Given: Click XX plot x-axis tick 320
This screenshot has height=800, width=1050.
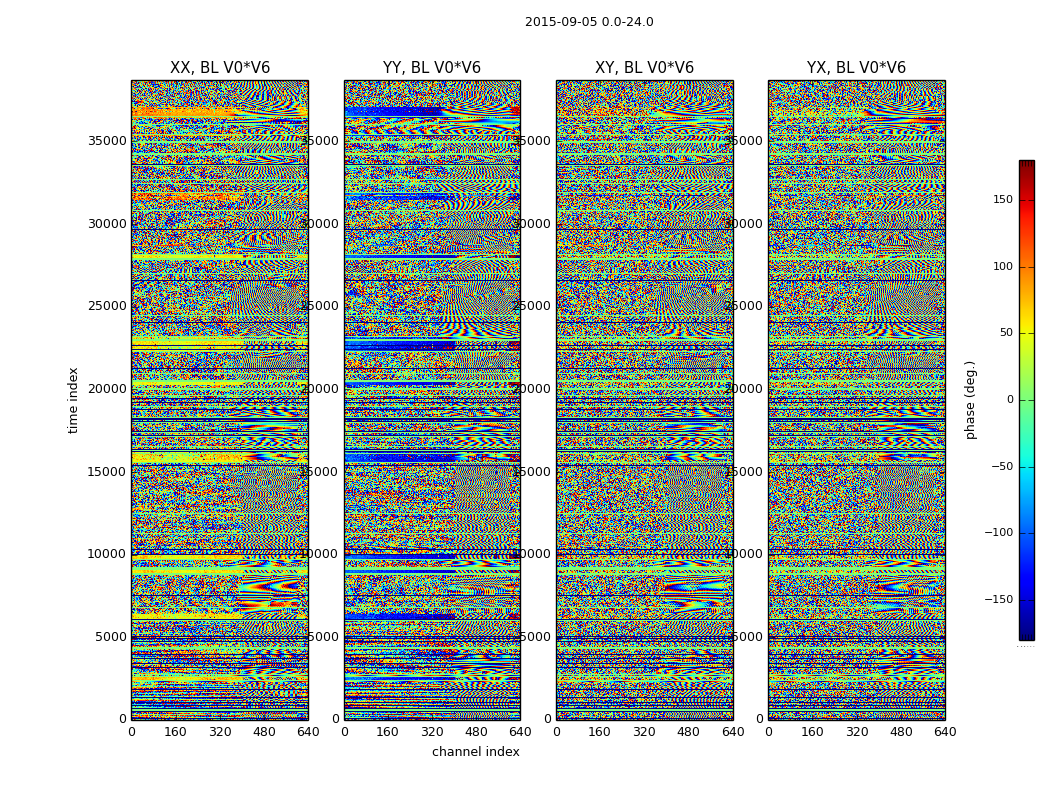Looking at the screenshot, I should (x=220, y=732).
